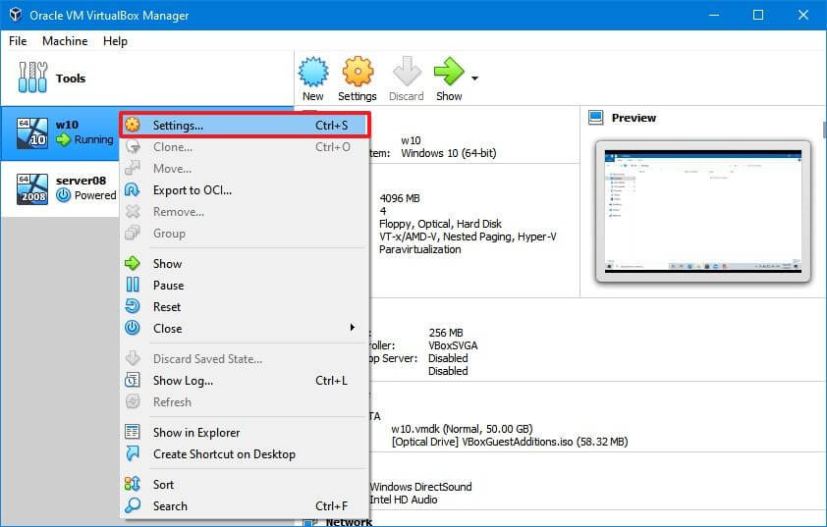The height and width of the screenshot is (527, 827).
Task: Choose Show Log... menu entry
Action: tap(245, 380)
